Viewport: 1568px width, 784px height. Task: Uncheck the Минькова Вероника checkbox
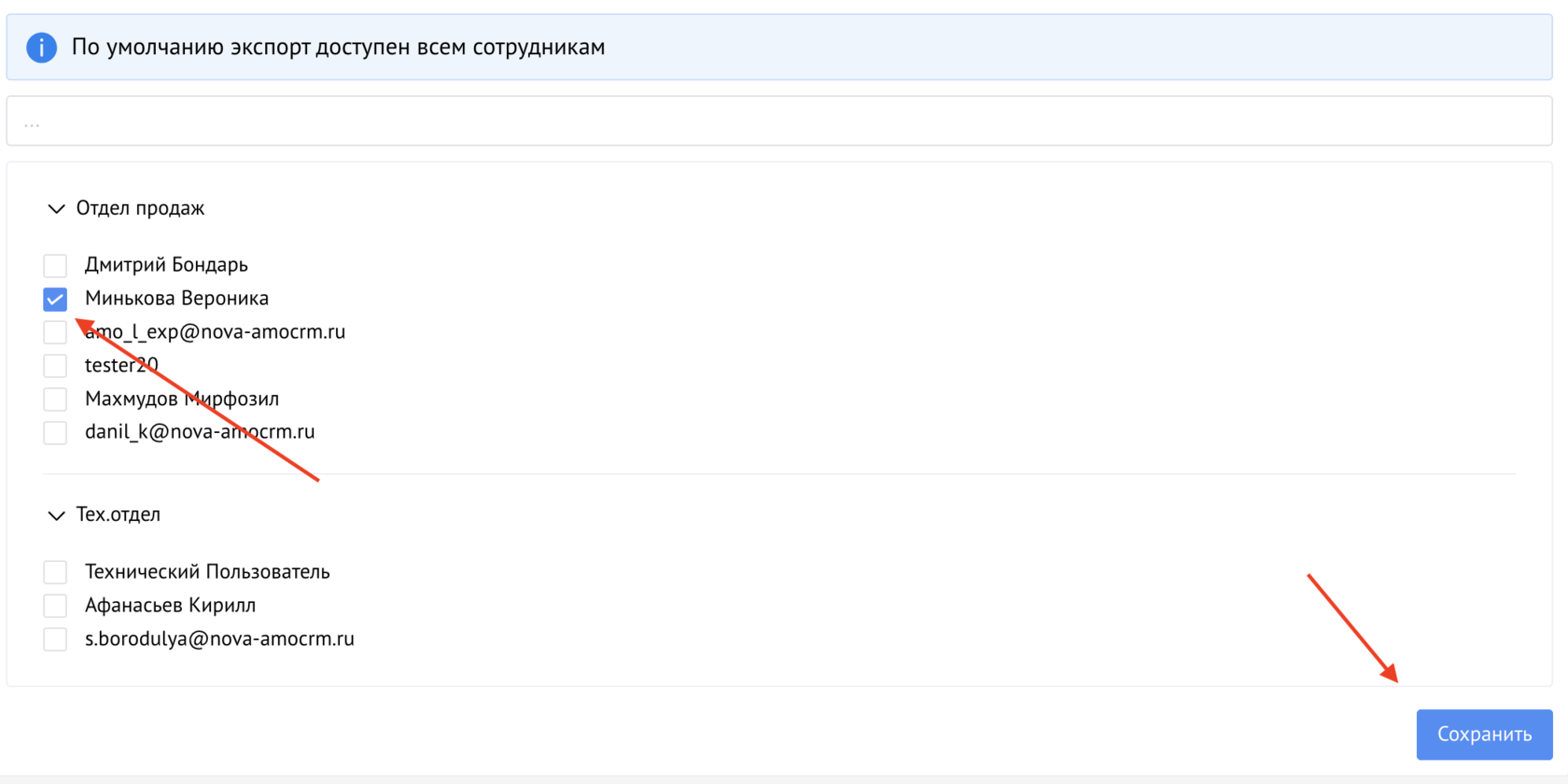(x=55, y=300)
